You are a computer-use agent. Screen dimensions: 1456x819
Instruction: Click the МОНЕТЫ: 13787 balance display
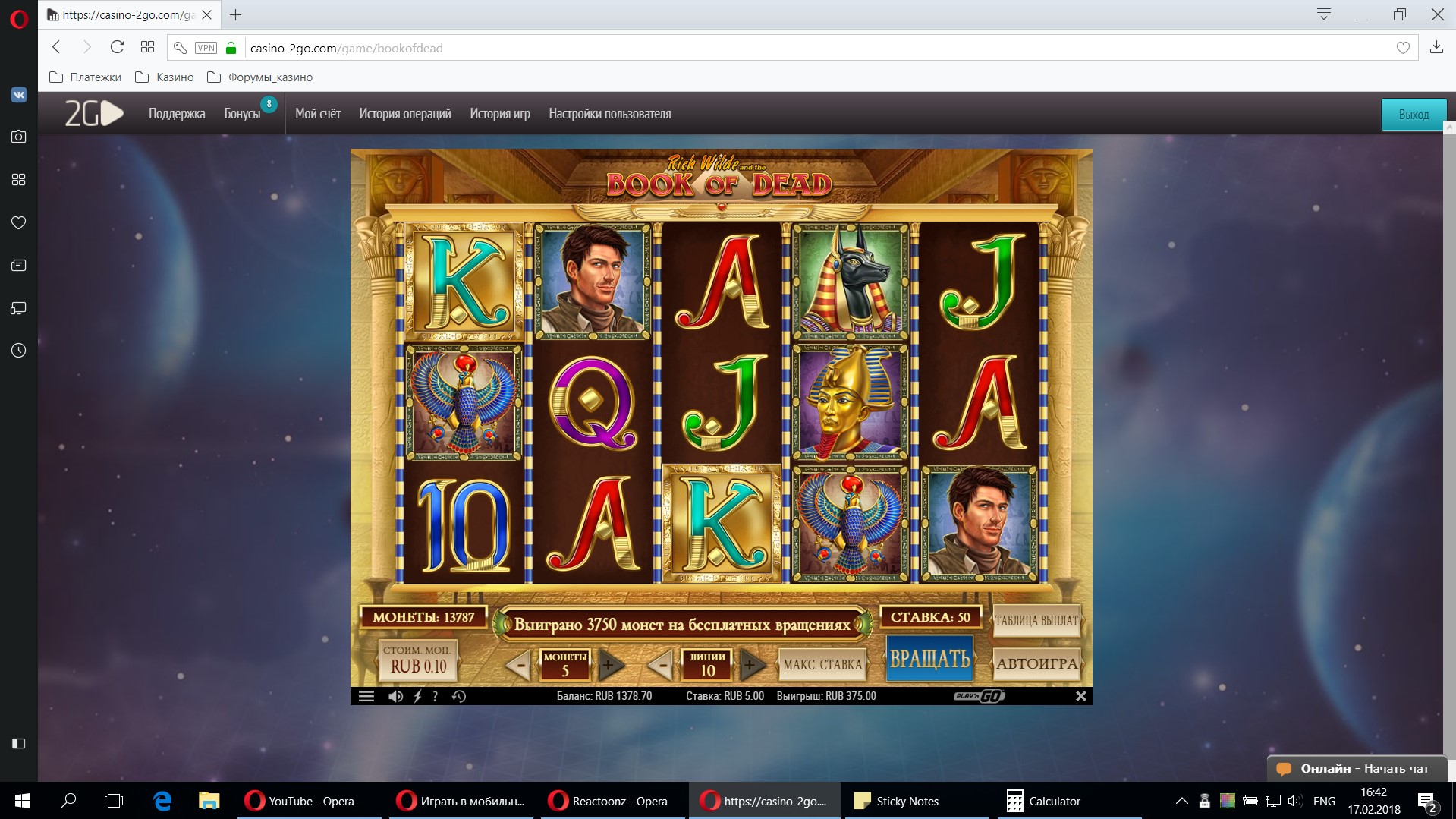pos(423,617)
